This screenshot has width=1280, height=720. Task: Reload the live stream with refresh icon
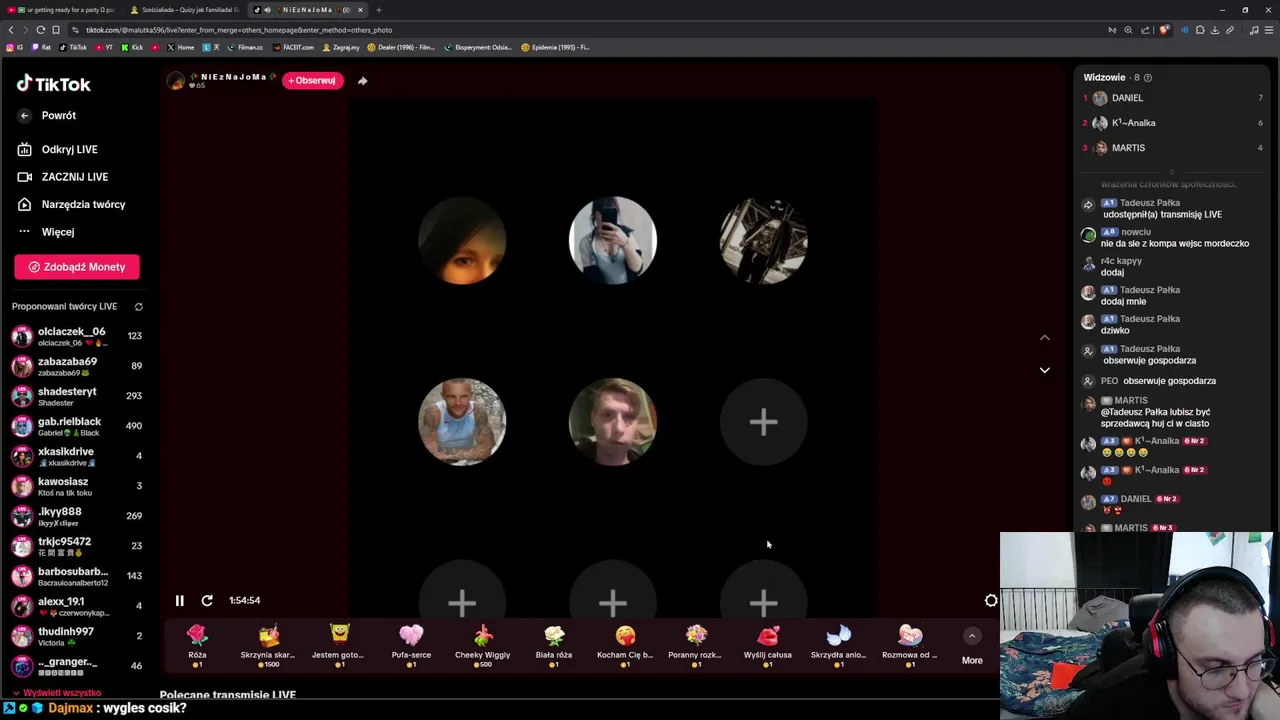[x=207, y=600]
